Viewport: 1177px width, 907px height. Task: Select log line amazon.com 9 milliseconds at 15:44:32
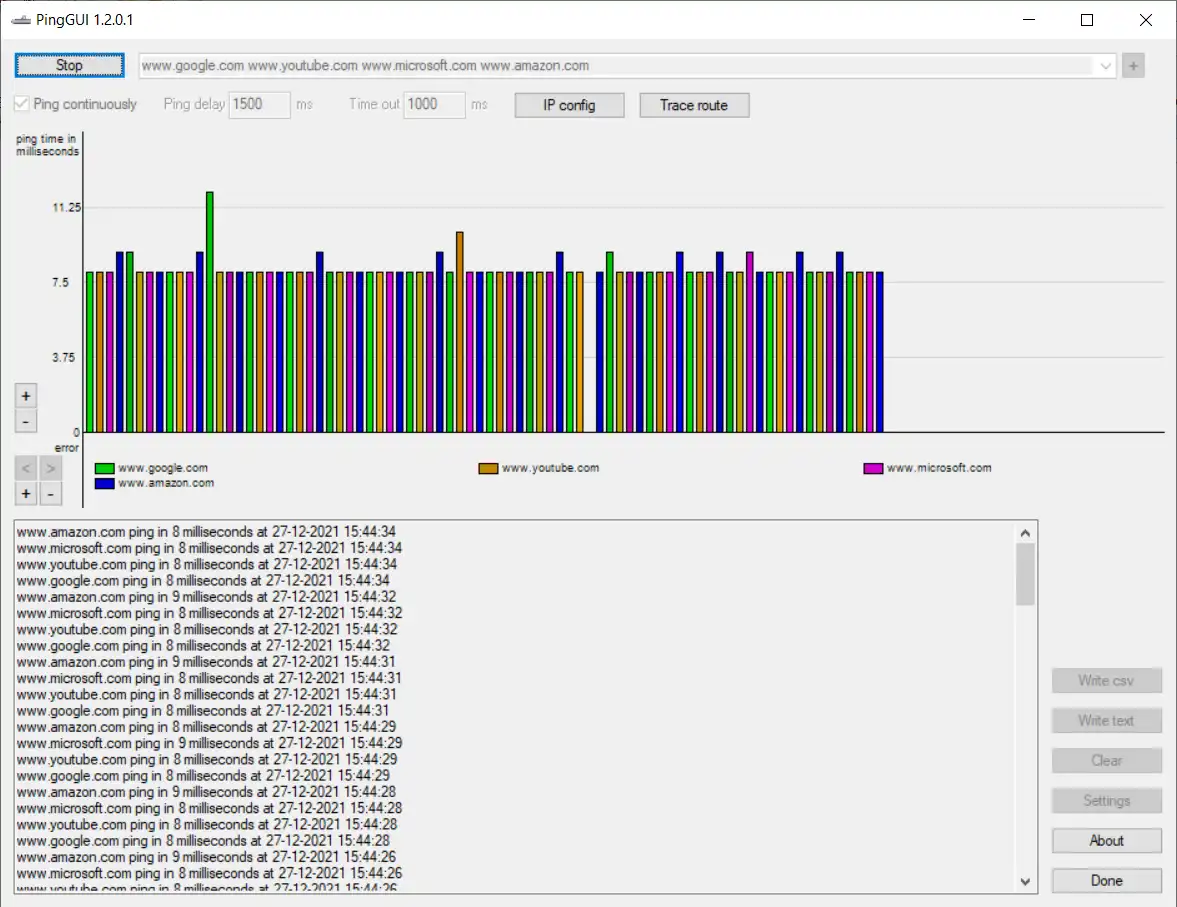point(206,597)
